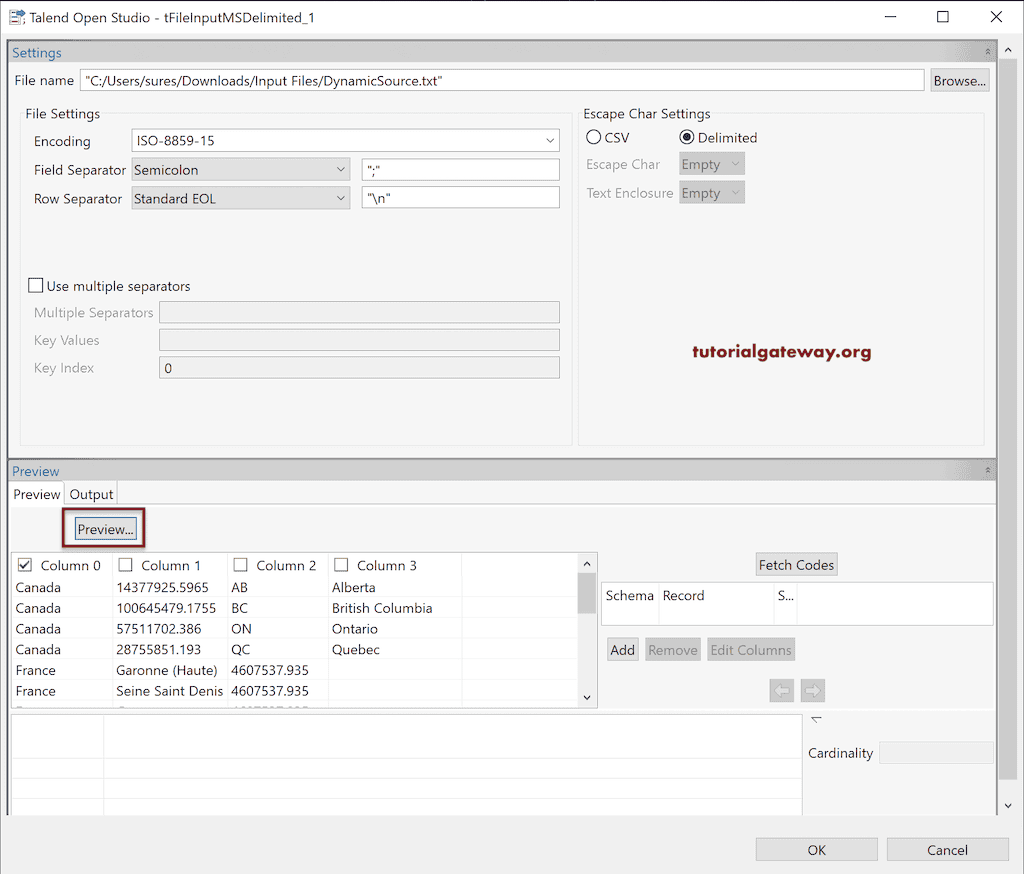
Task: Click the Browse button for file name
Action: point(958,80)
